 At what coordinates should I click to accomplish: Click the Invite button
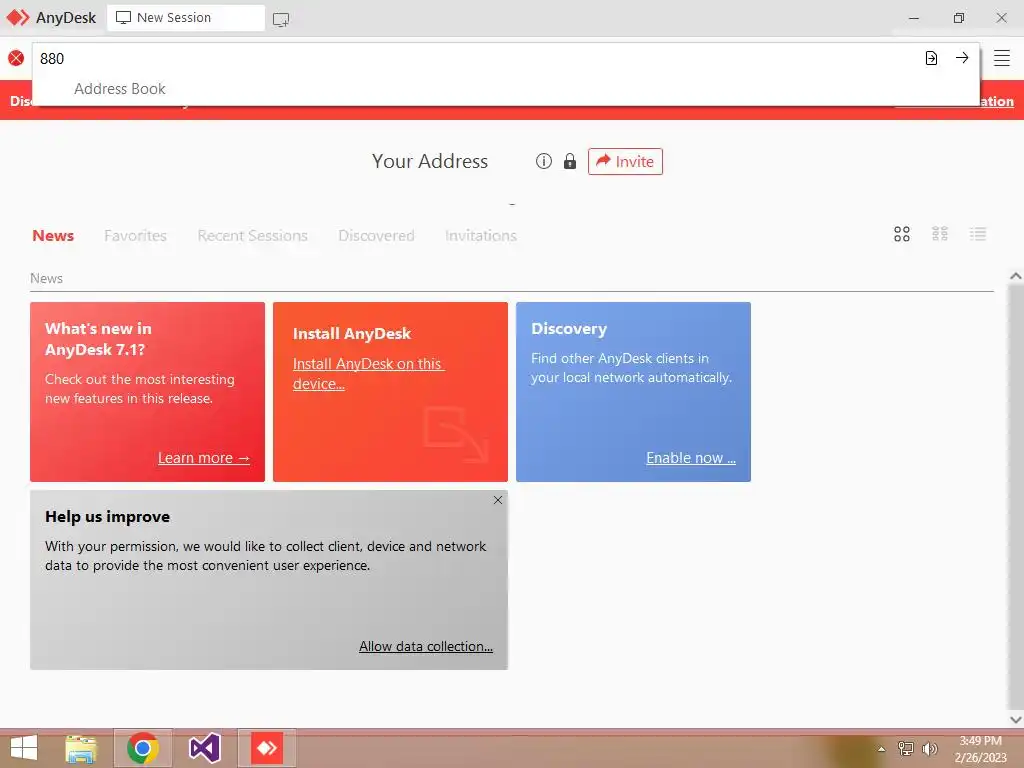click(625, 161)
